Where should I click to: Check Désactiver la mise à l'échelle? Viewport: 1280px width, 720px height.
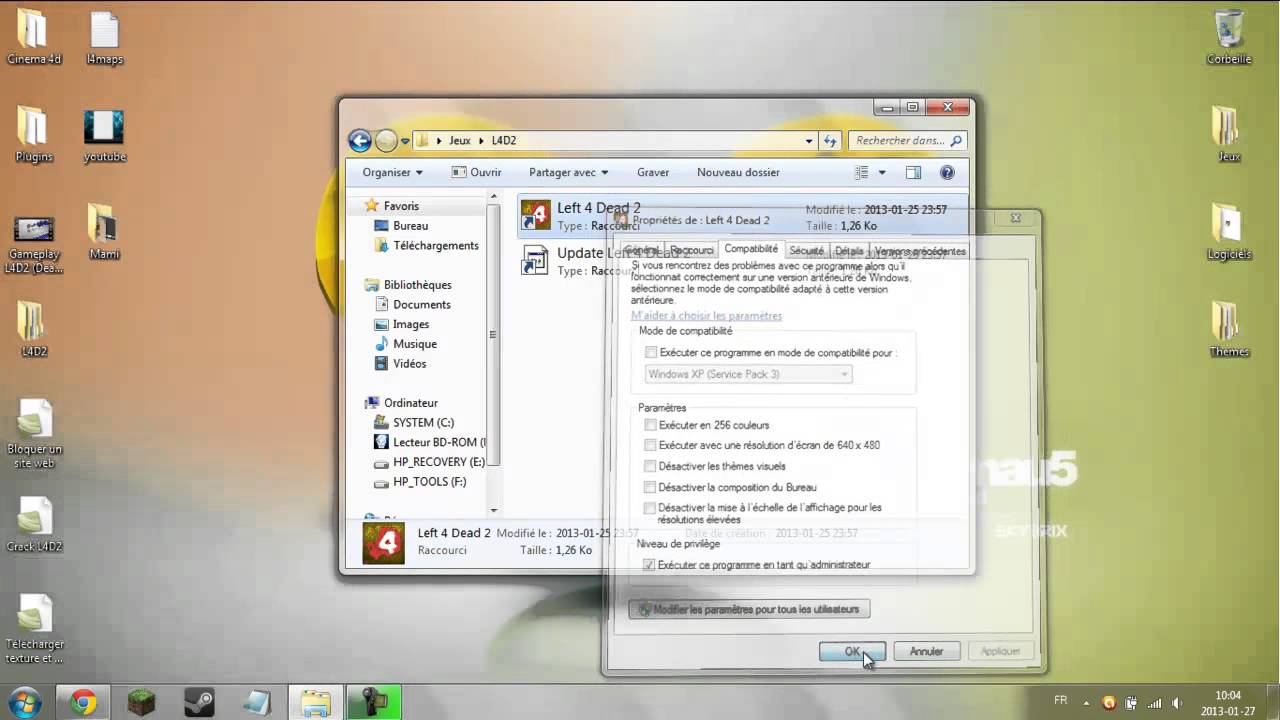click(651, 508)
